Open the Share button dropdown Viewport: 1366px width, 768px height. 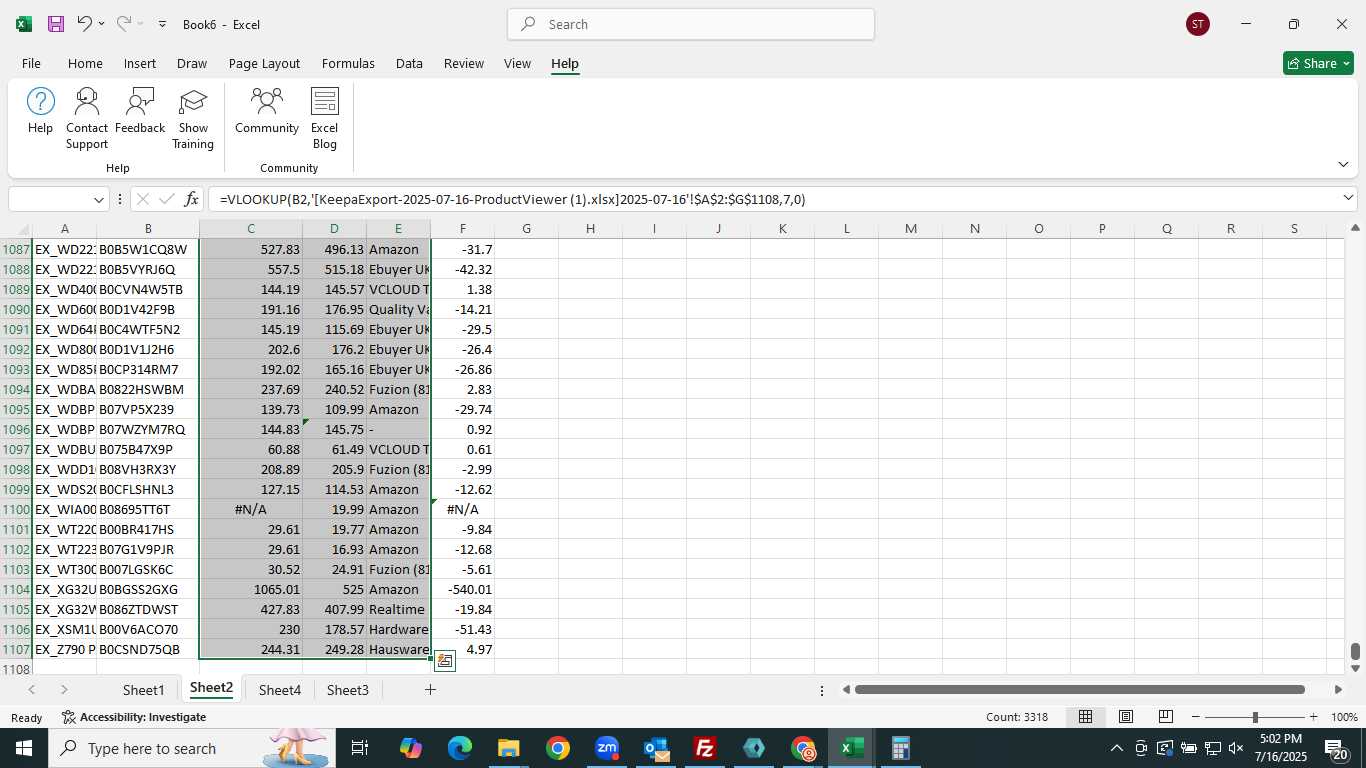pos(1345,63)
